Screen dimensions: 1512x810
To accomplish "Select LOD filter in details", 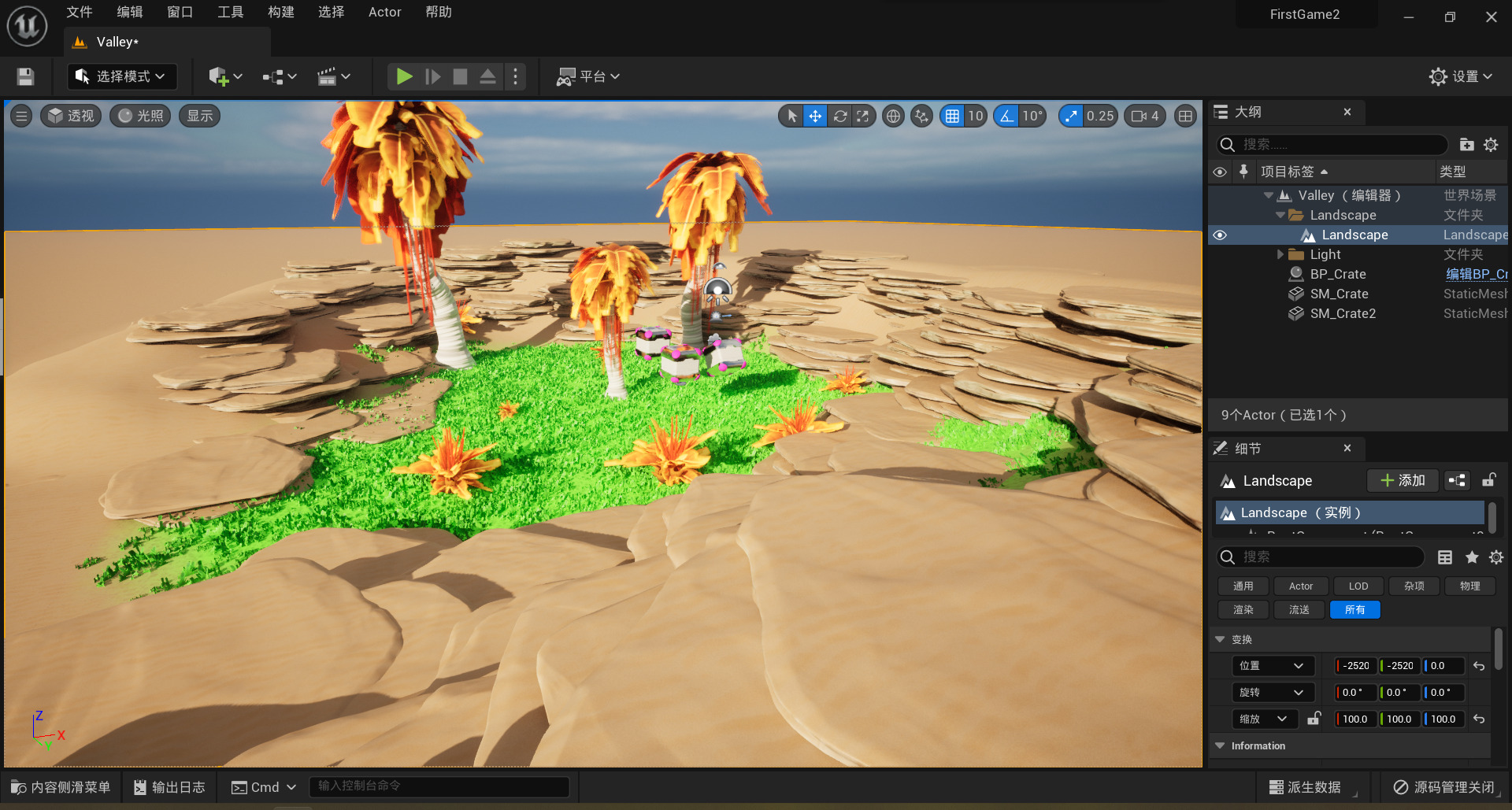I will pyautogui.click(x=1358, y=586).
